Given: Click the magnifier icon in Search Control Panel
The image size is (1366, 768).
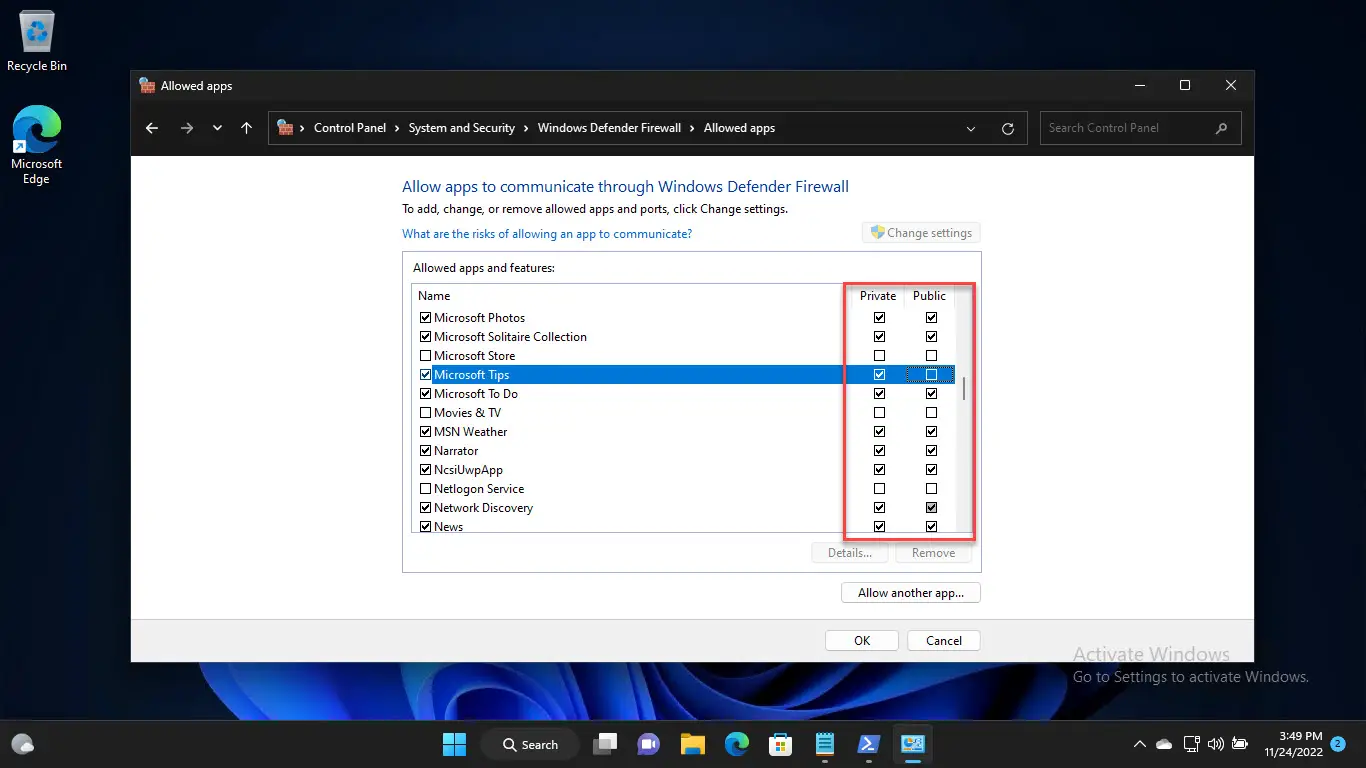Looking at the screenshot, I should point(1221,128).
